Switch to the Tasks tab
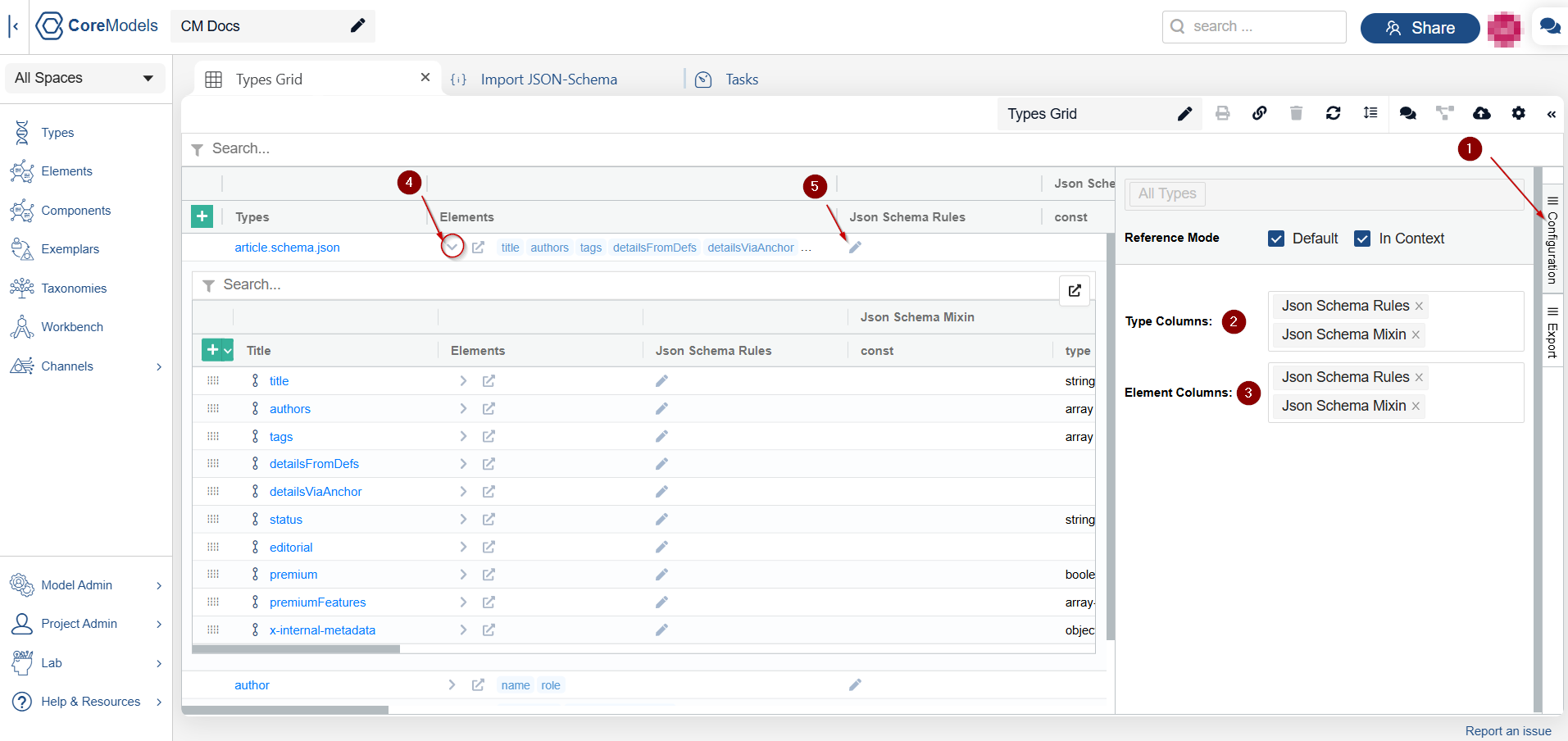Image resolution: width=1568 pixels, height=741 pixels. pos(741,80)
